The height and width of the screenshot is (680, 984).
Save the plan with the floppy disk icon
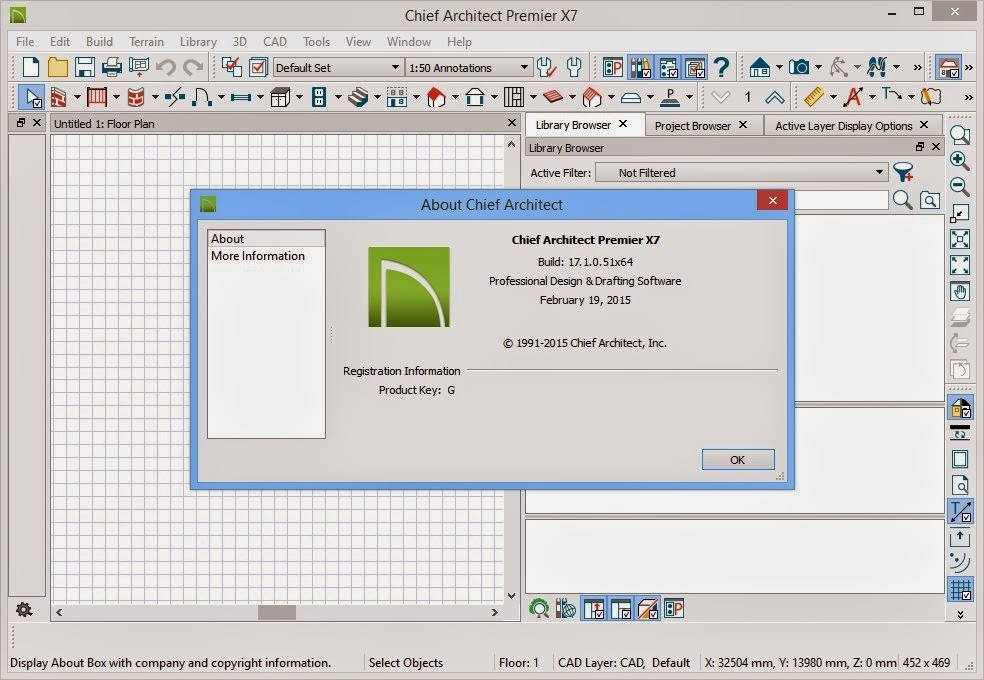(x=85, y=67)
